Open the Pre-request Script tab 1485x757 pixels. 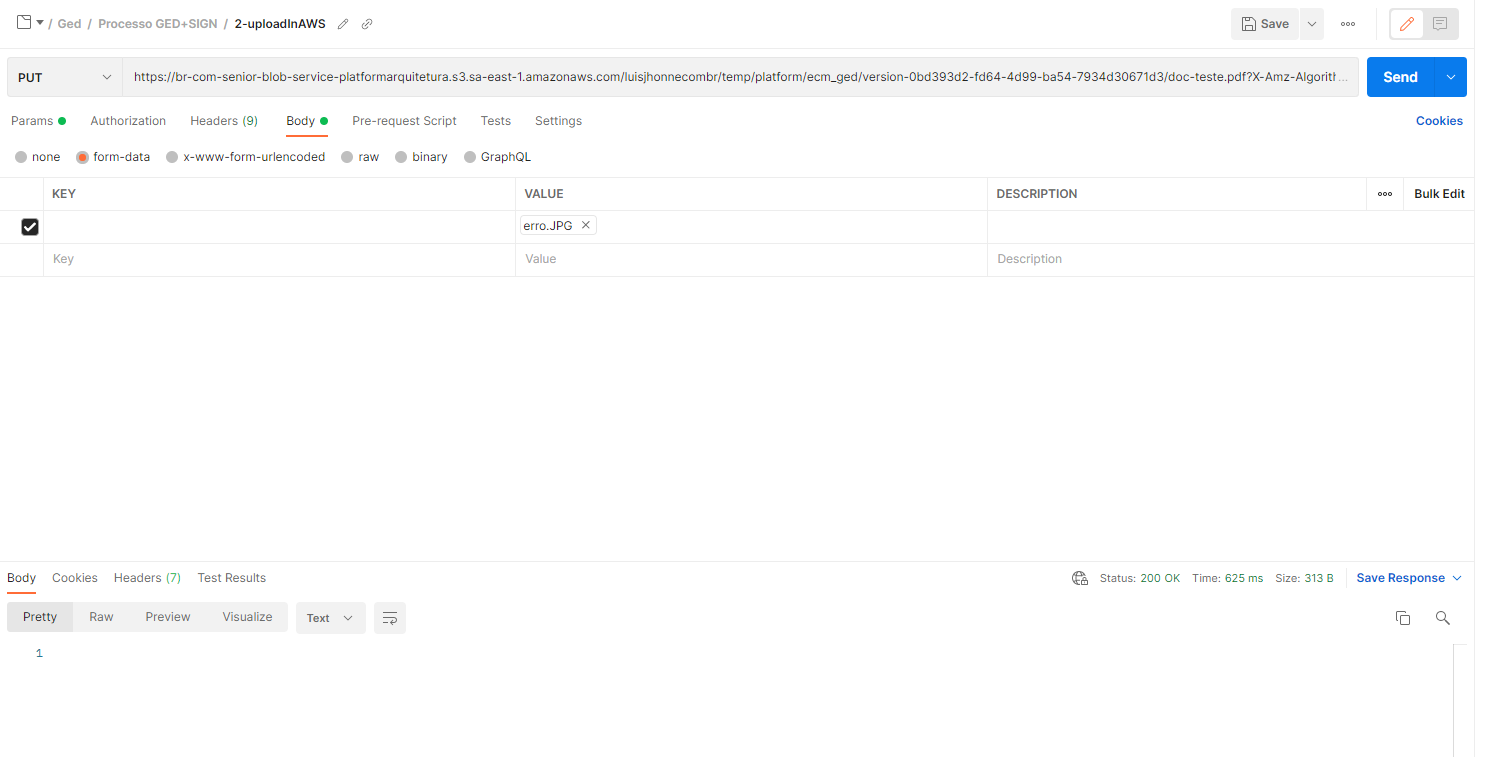pyautogui.click(x=404, y=121)
